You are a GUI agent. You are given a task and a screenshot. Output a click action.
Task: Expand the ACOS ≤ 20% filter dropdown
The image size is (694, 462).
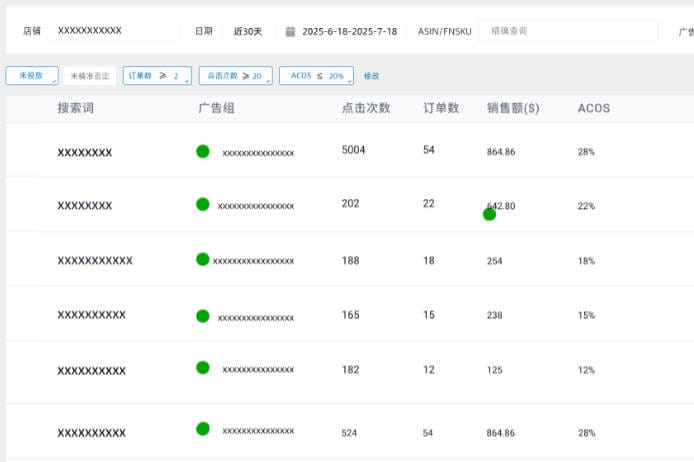click(316, 76)
